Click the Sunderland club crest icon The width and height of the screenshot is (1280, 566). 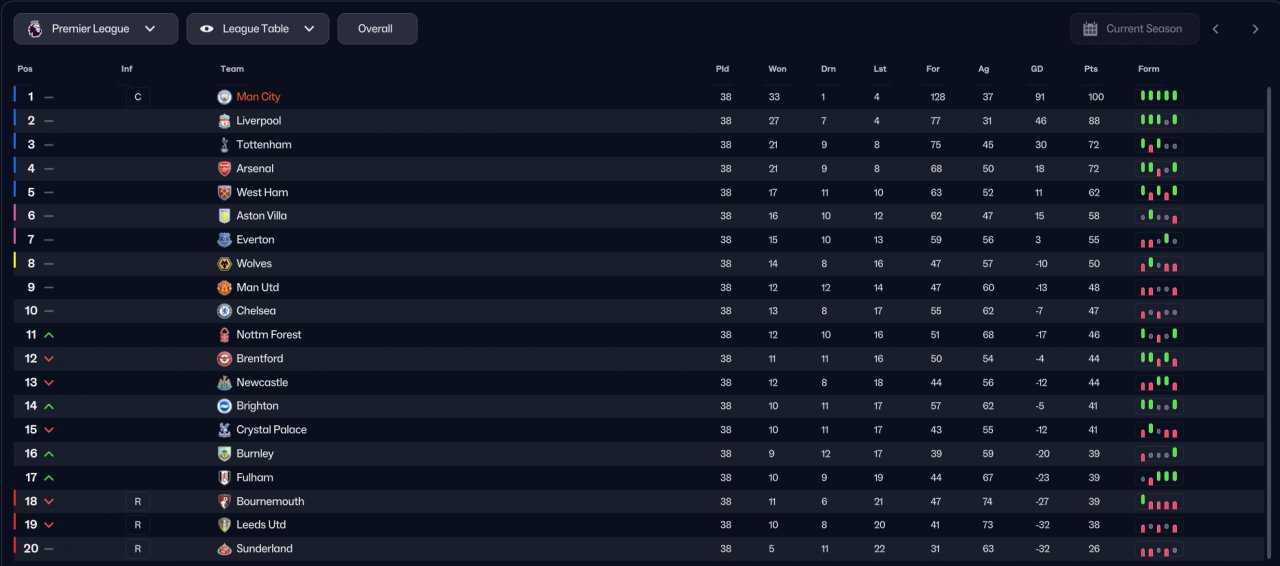point(224,549)
